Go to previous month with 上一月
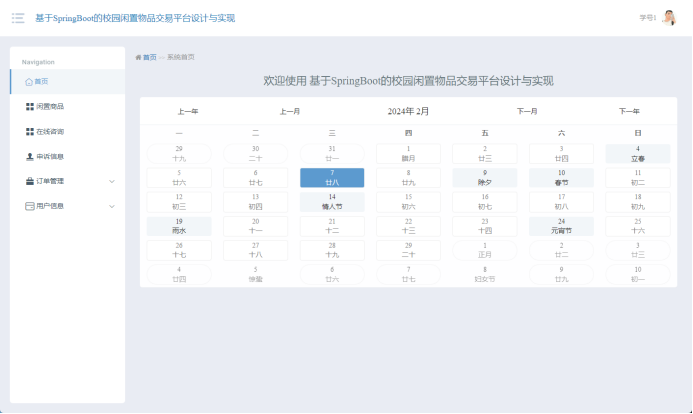 [x=290, y=111]
